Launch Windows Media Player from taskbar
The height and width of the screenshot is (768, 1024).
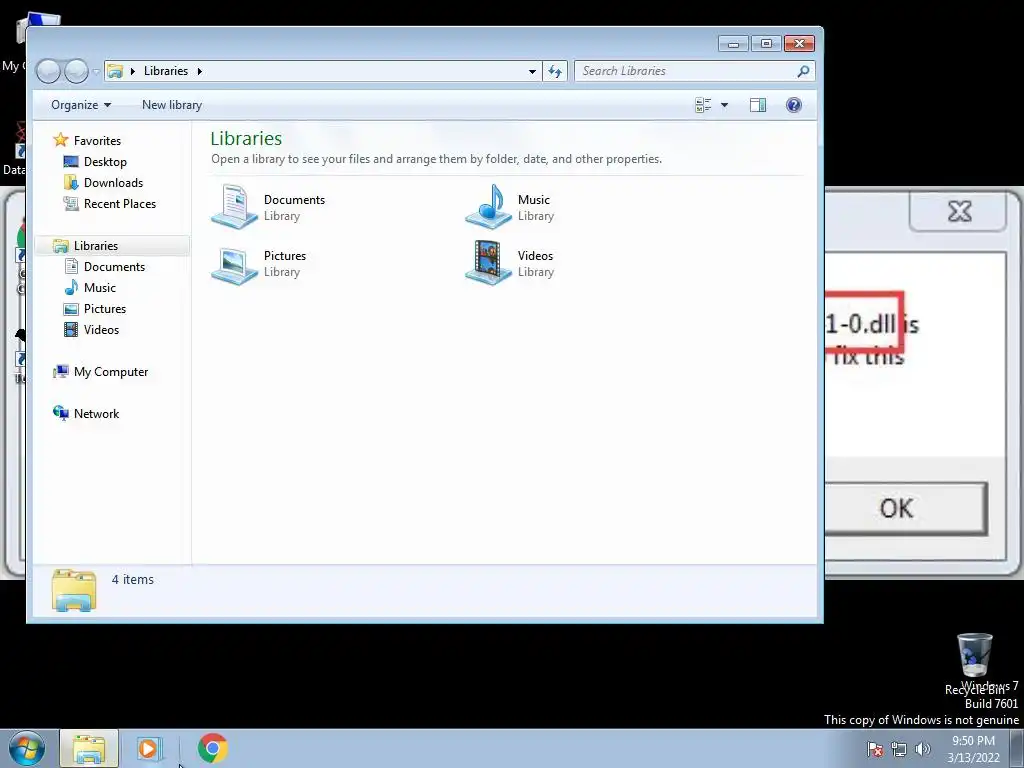[x=148, y=748]
